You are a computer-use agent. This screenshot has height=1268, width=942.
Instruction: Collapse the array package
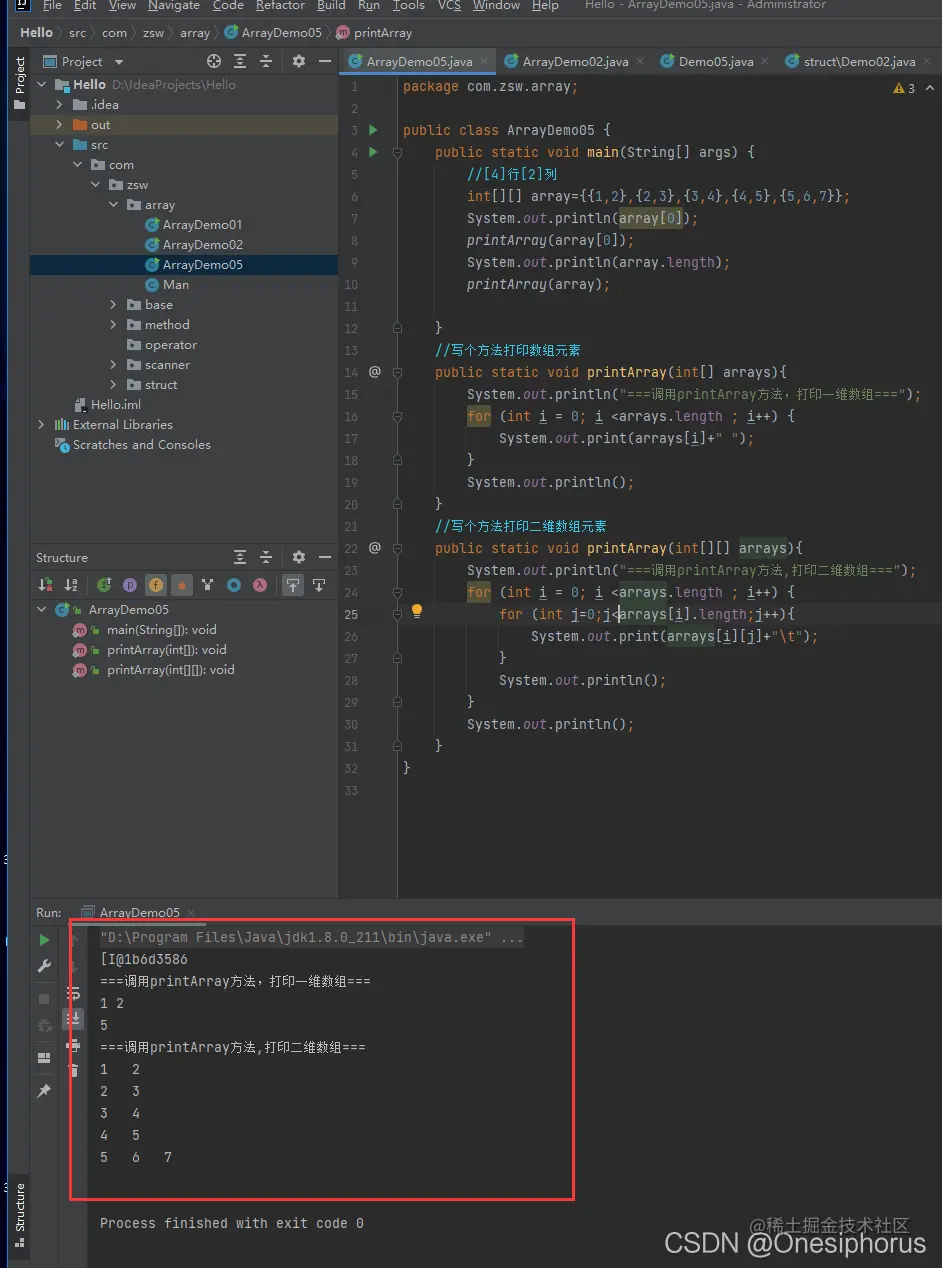point(115,205)
